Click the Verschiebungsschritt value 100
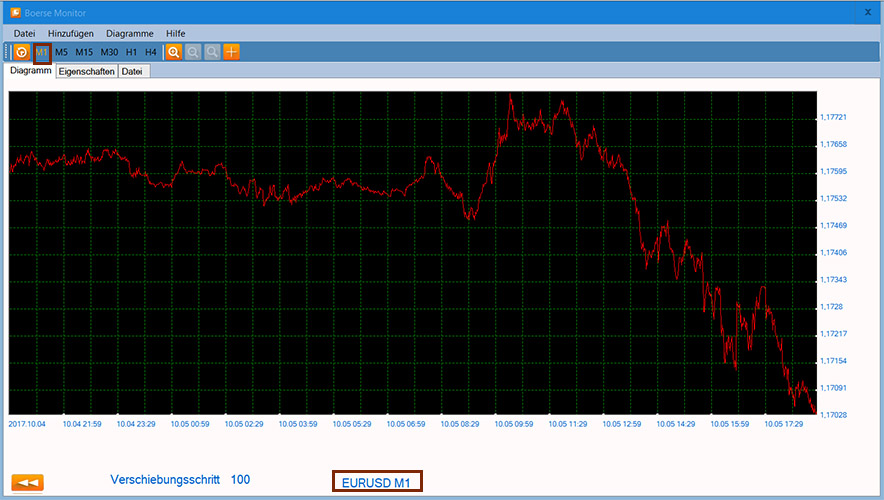 click(x=240, y=480)
